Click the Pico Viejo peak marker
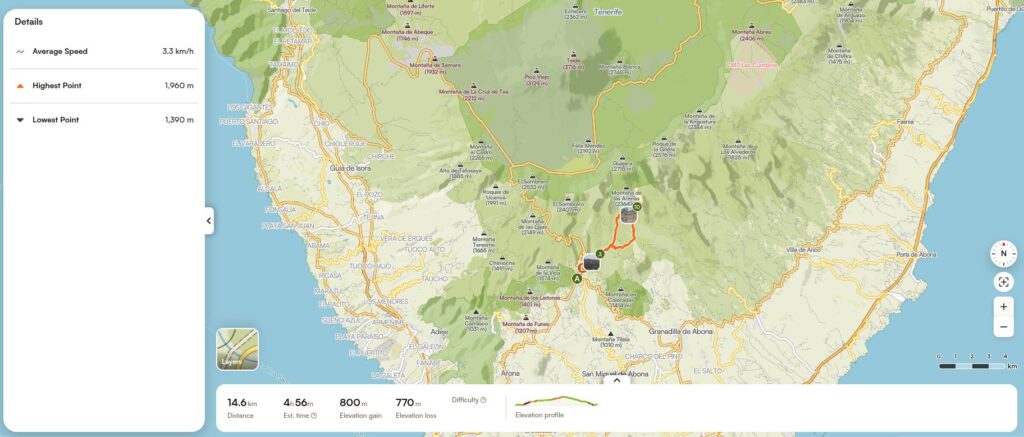The height and width of the screenshot is (437, 1024). (x=536, y=70)
